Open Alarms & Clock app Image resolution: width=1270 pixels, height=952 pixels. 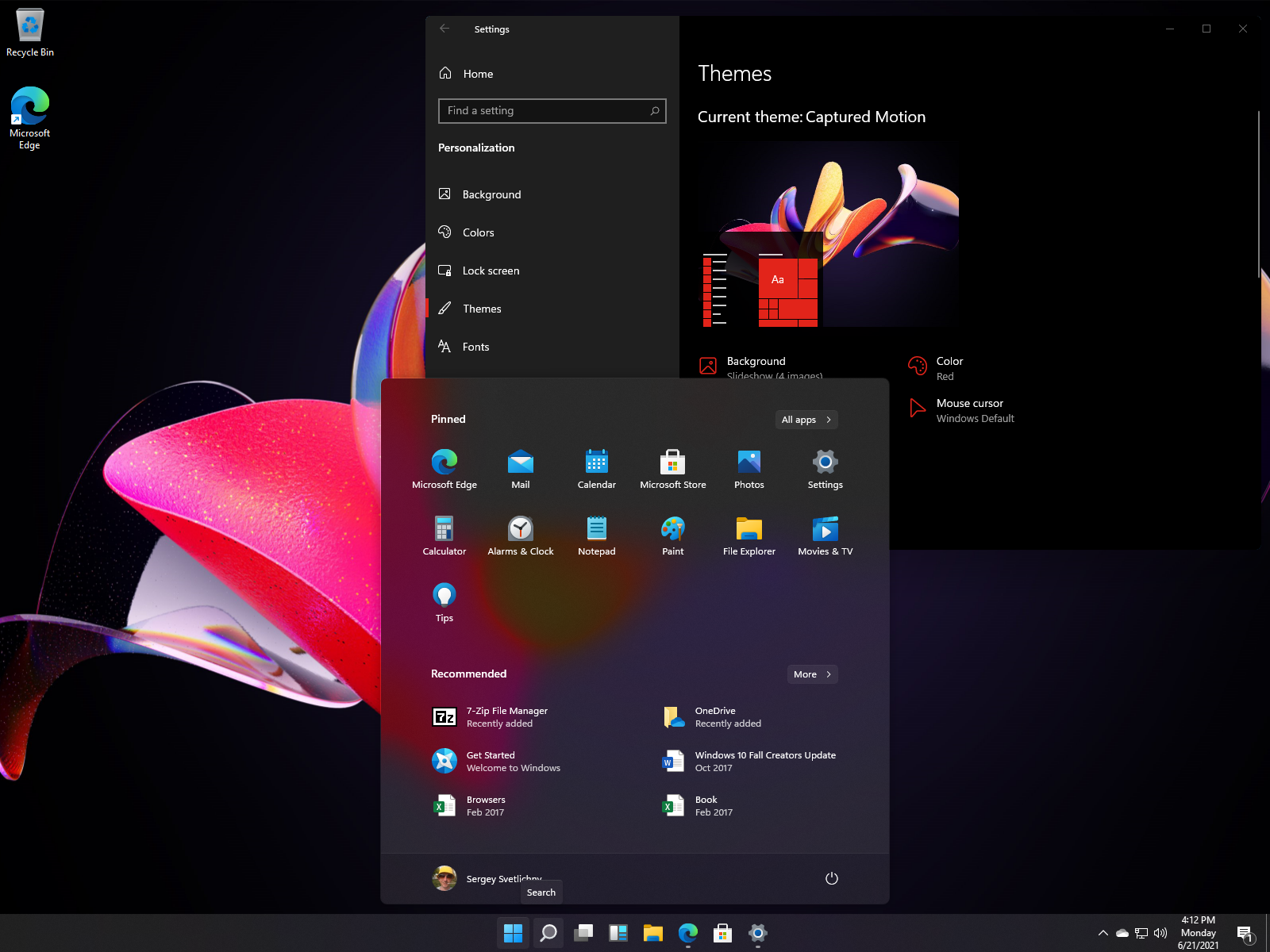521,535
